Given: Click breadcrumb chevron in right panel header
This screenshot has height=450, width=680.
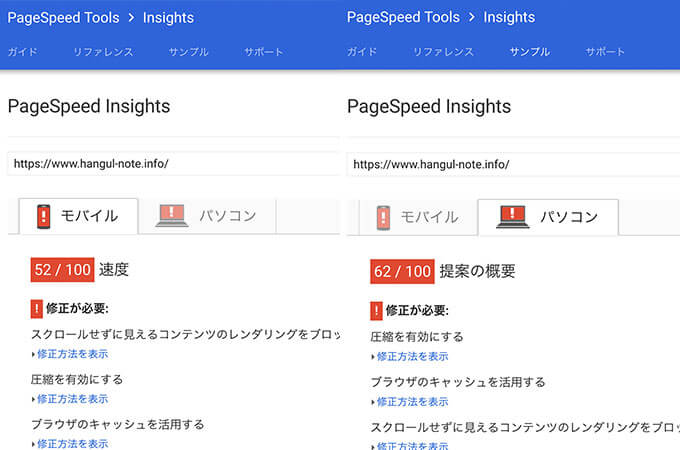Looking at the screenshot, I should point(472,17).
